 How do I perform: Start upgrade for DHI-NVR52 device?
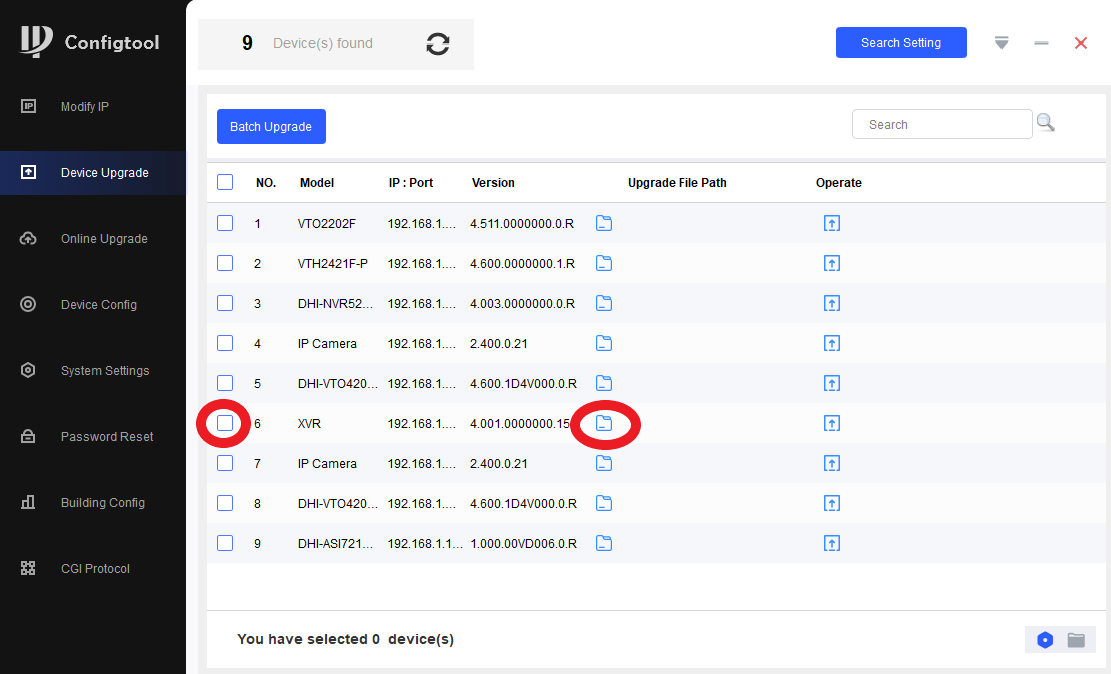click(832, 303)
